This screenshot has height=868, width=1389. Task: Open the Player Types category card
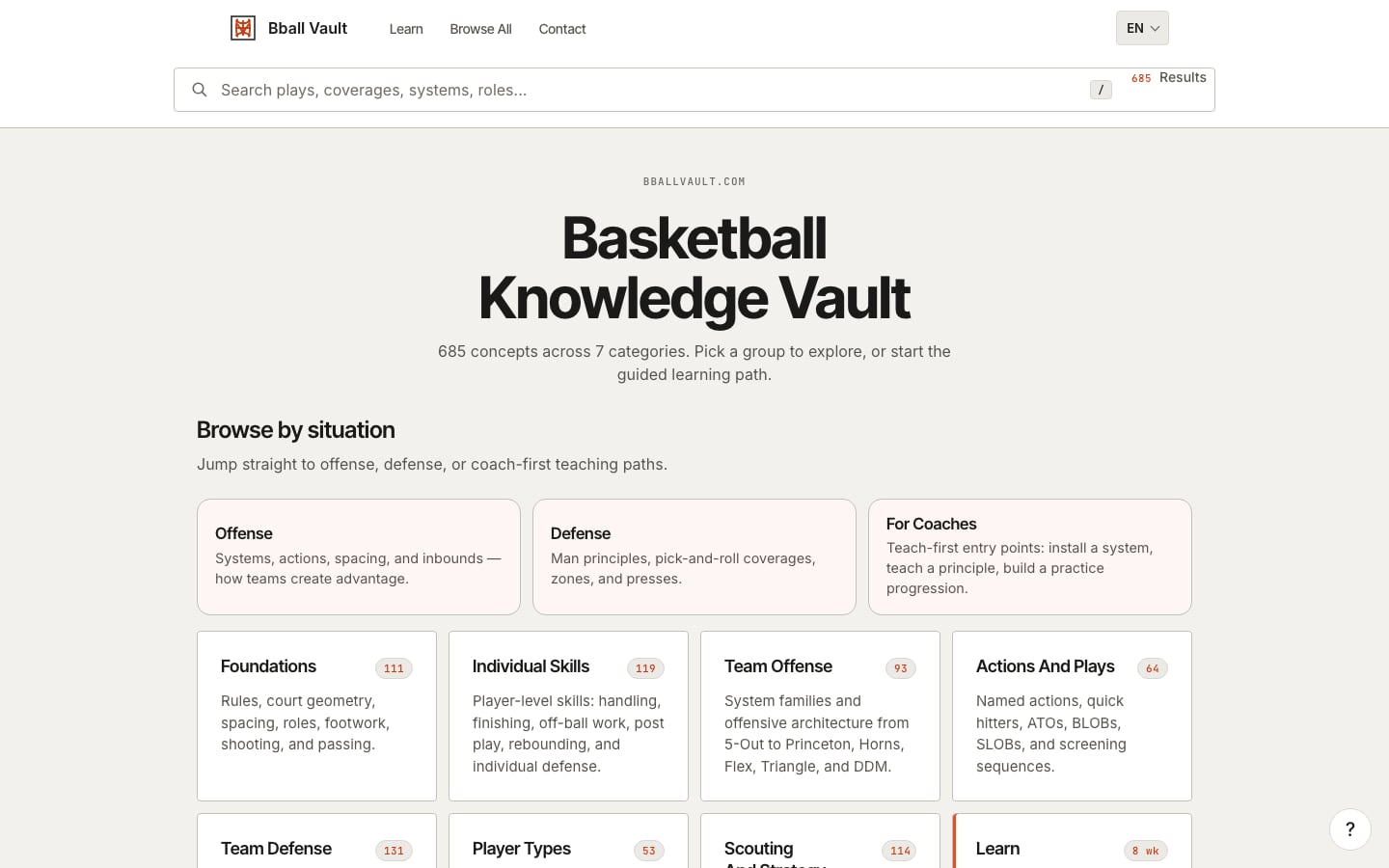pyautogui.click(x=568, y=841)
